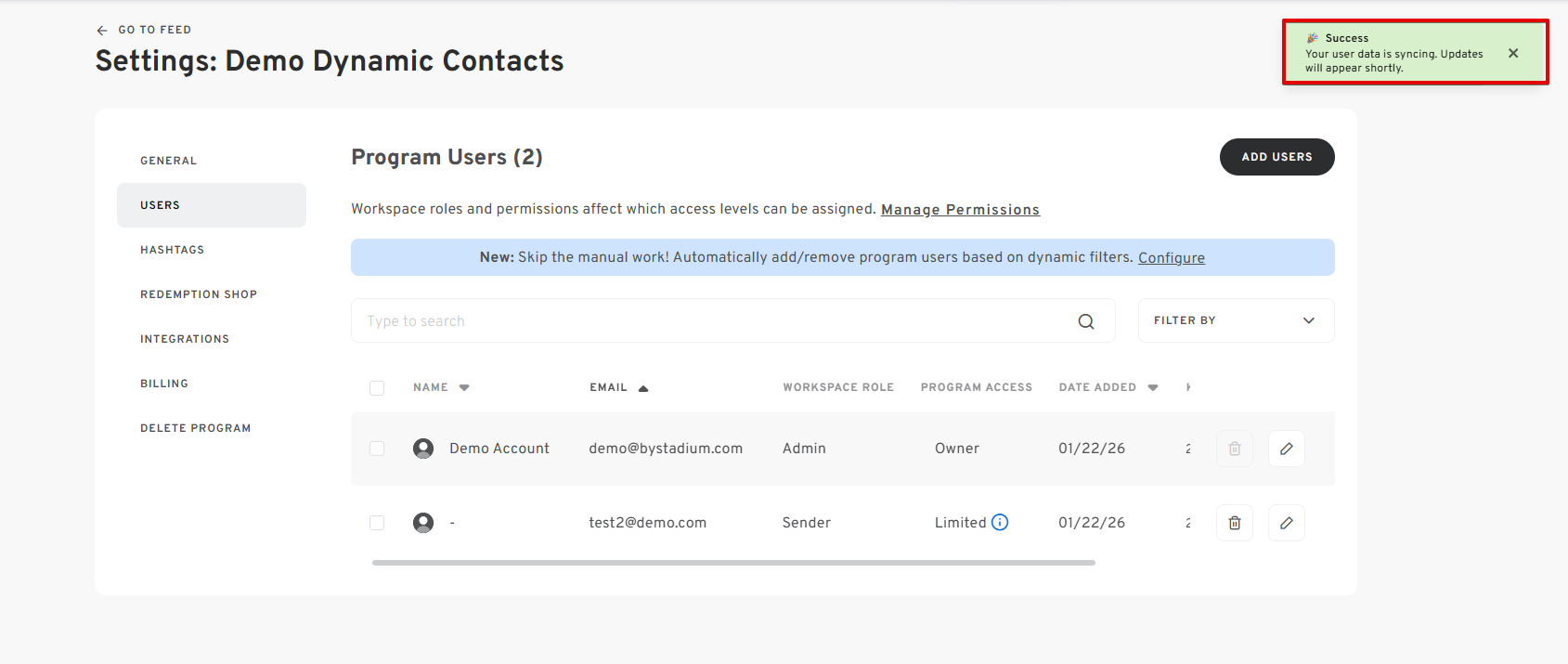The image size is (1568, 664).
Task: Toggle the select-all checkbox in table header
Action: (x=377, y=388)
